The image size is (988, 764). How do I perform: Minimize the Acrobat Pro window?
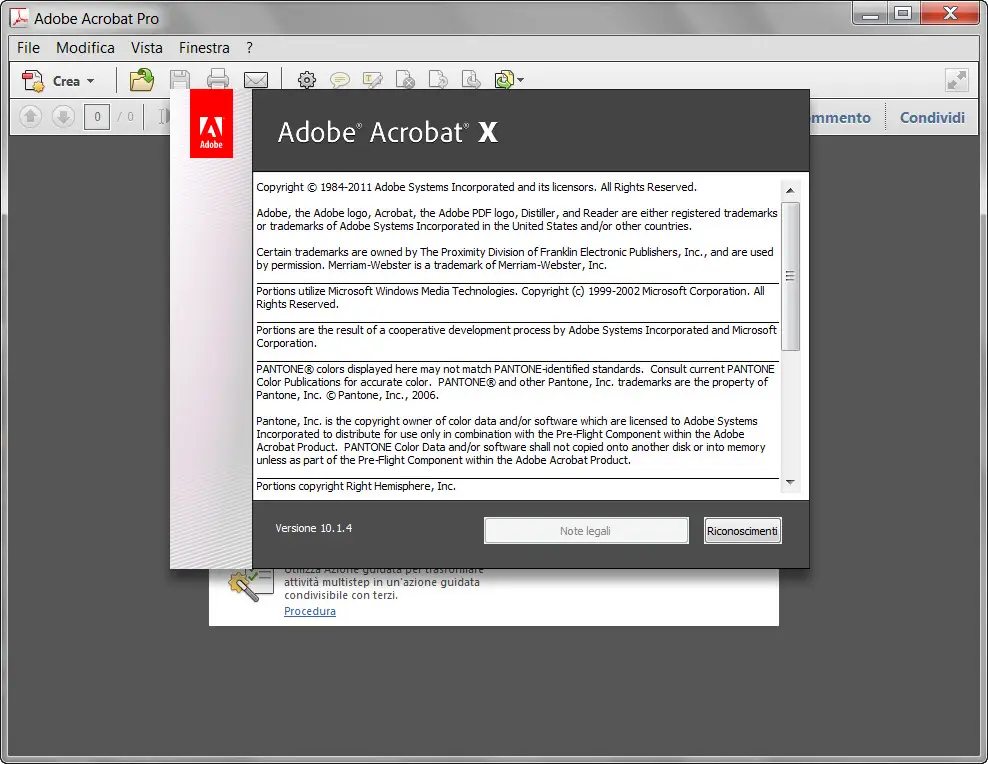coord(870,14)
